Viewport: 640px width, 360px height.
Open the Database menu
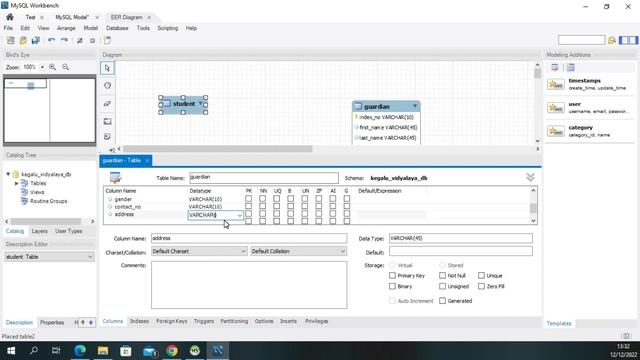click(x=117, y=28)
